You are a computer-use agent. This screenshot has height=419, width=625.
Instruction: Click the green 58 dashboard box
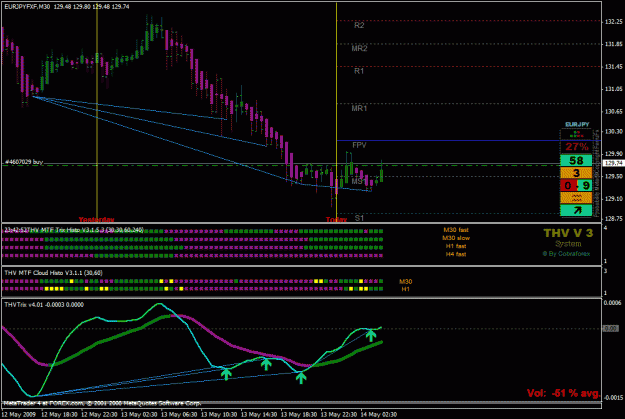click(x=576, y=161)
